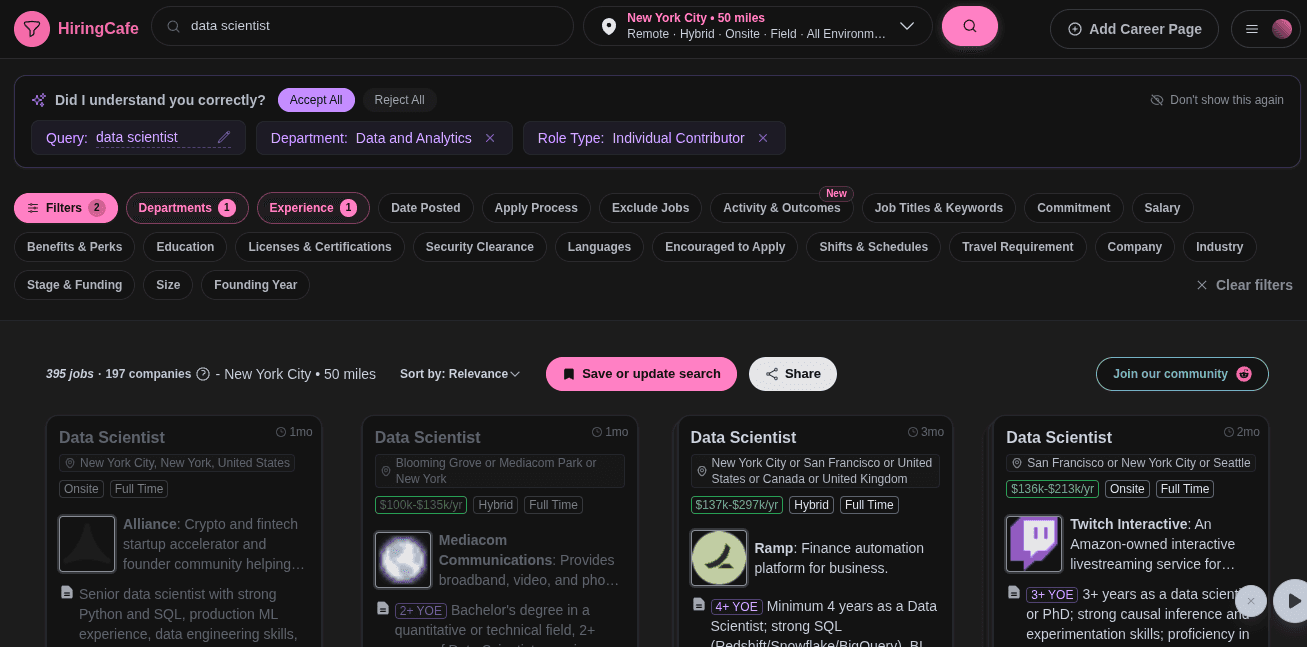Open the Twitch Data Scientist job title
Screen dimensions: 1307x647
1059,437
